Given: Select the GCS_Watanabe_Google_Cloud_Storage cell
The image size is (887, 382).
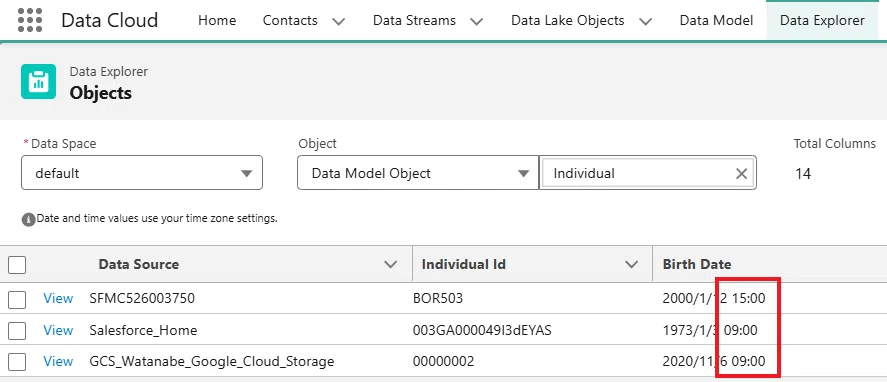Looking at the screenshot, I should pos(212,361).
